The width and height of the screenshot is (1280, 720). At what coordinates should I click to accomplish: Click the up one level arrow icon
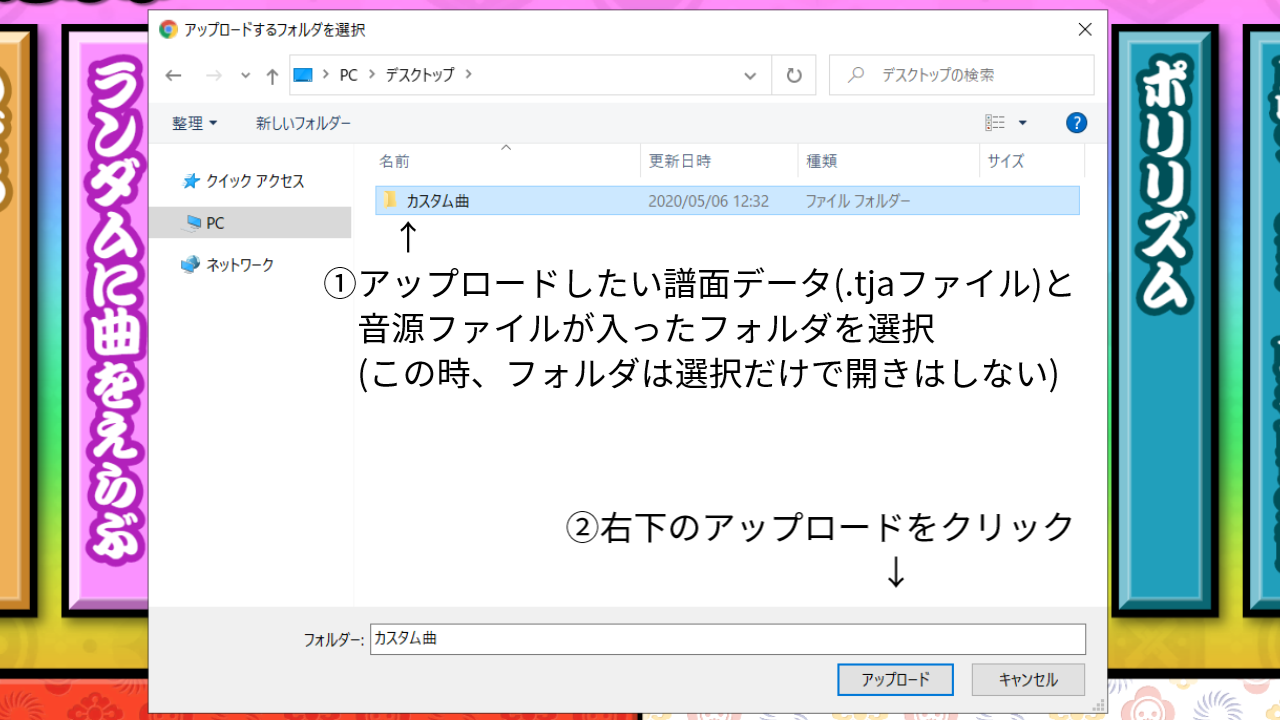271,75
